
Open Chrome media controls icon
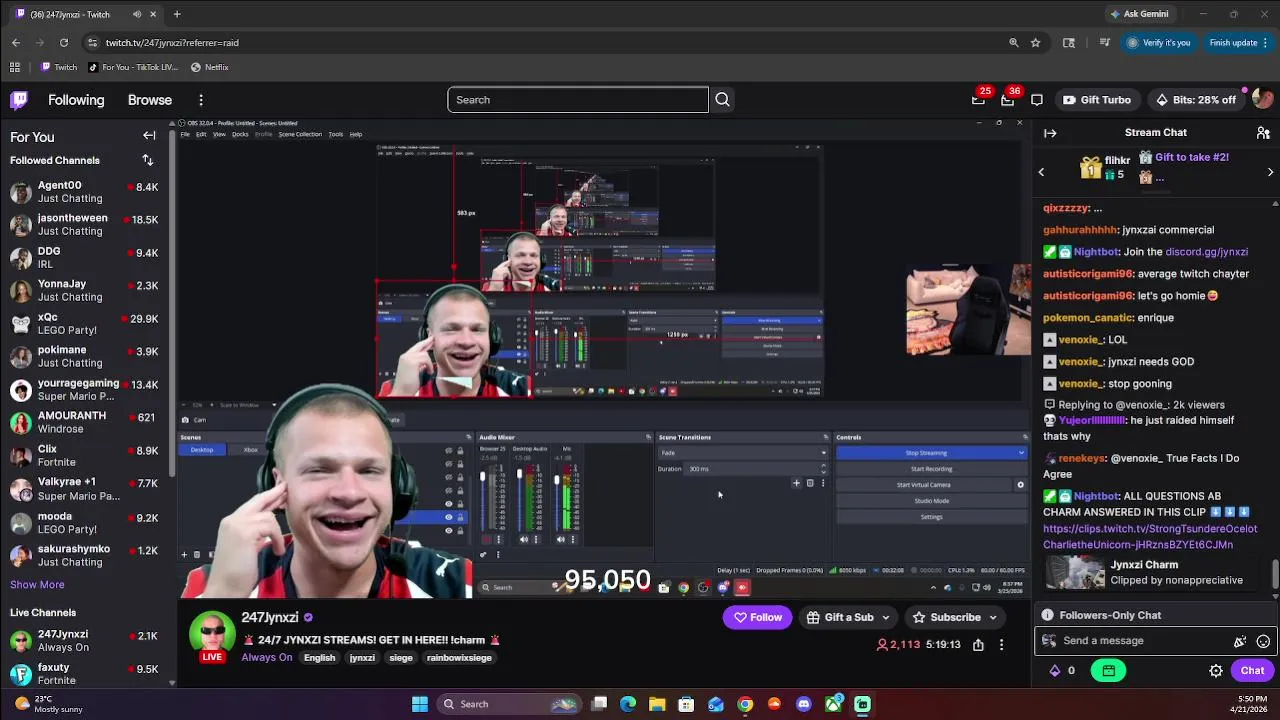coord(1104,43)
